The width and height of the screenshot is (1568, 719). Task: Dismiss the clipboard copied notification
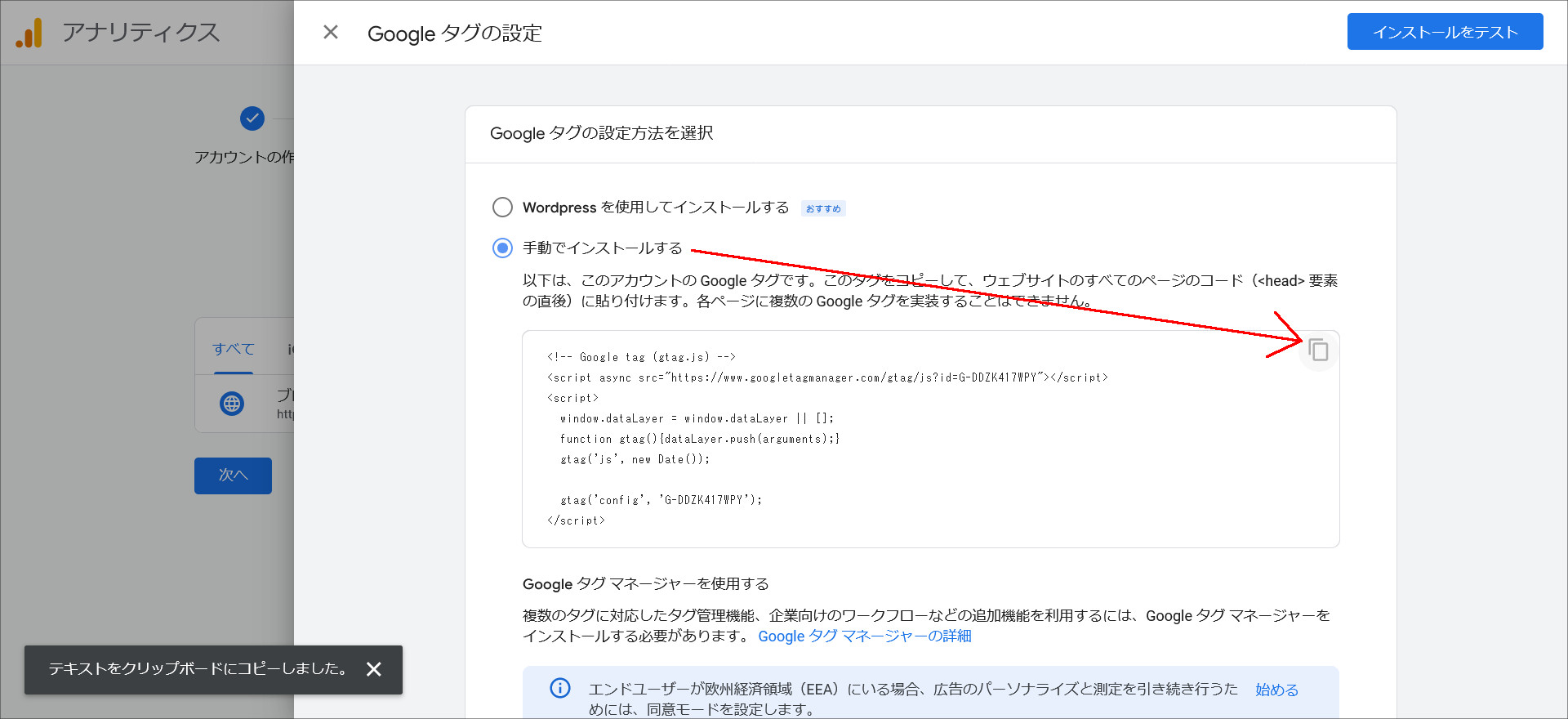374,669
